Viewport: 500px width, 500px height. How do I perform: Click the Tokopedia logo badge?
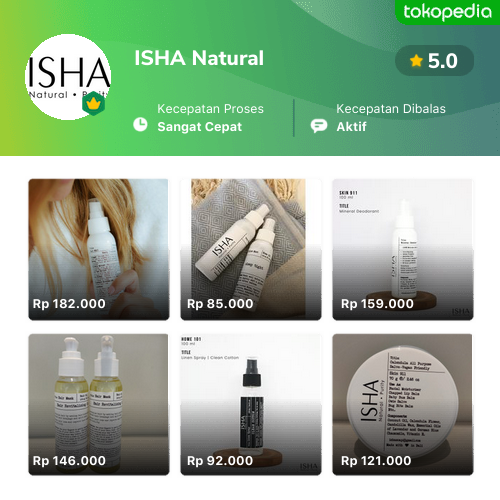click(x=447, y=12)
